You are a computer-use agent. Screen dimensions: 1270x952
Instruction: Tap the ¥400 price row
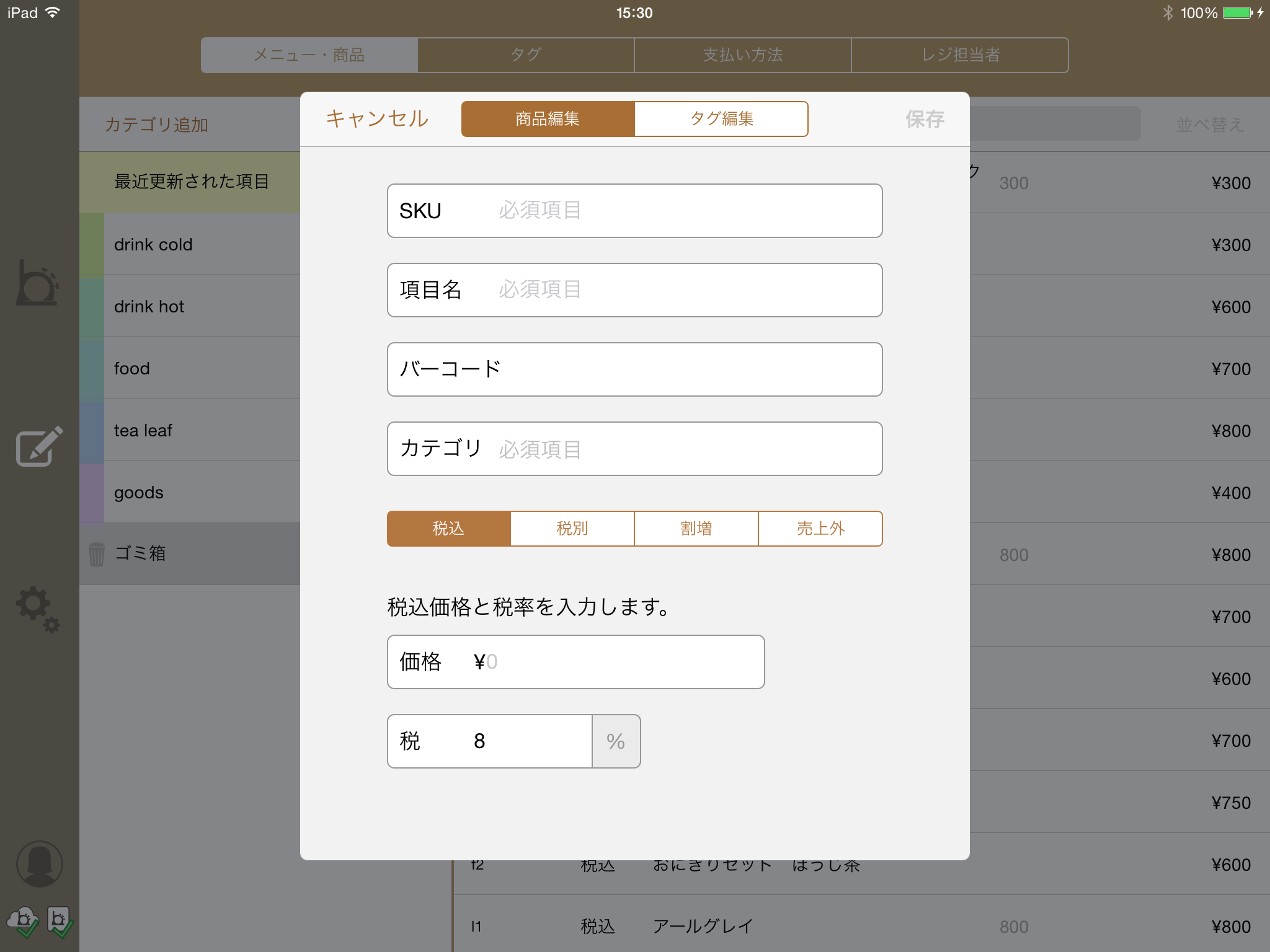coord(1120,492)
